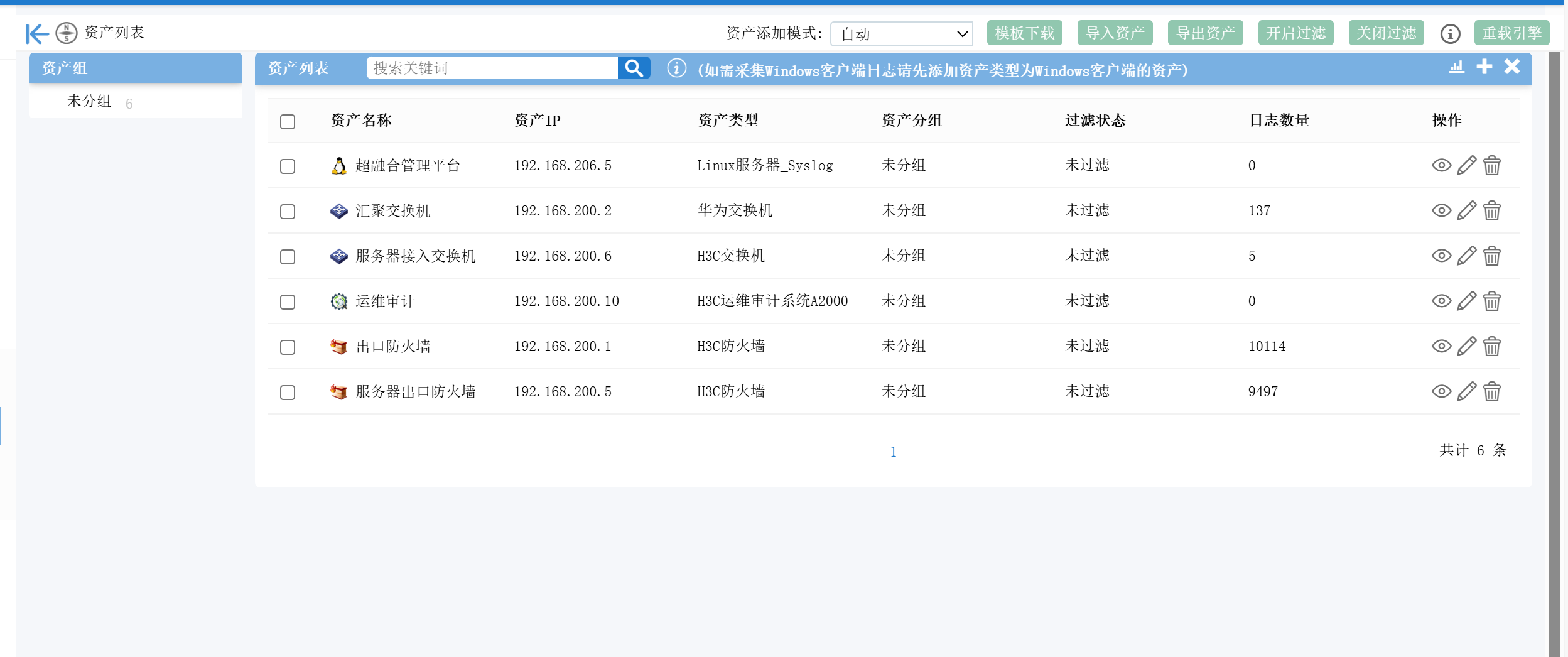Viewport: 1568px width, 657px height.
Task: Delete 超融合管理平台 using trash icon
Action: pos(1491,165)
